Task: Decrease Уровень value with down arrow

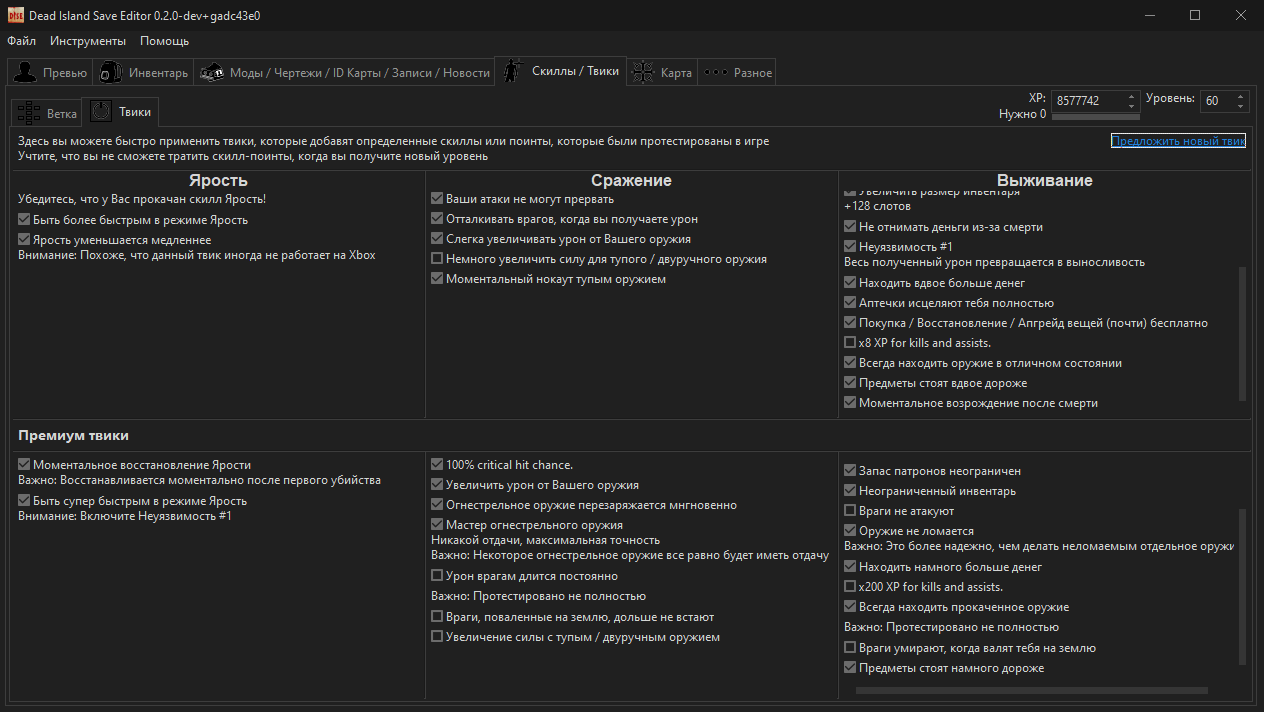Action: click(1241, 105)
